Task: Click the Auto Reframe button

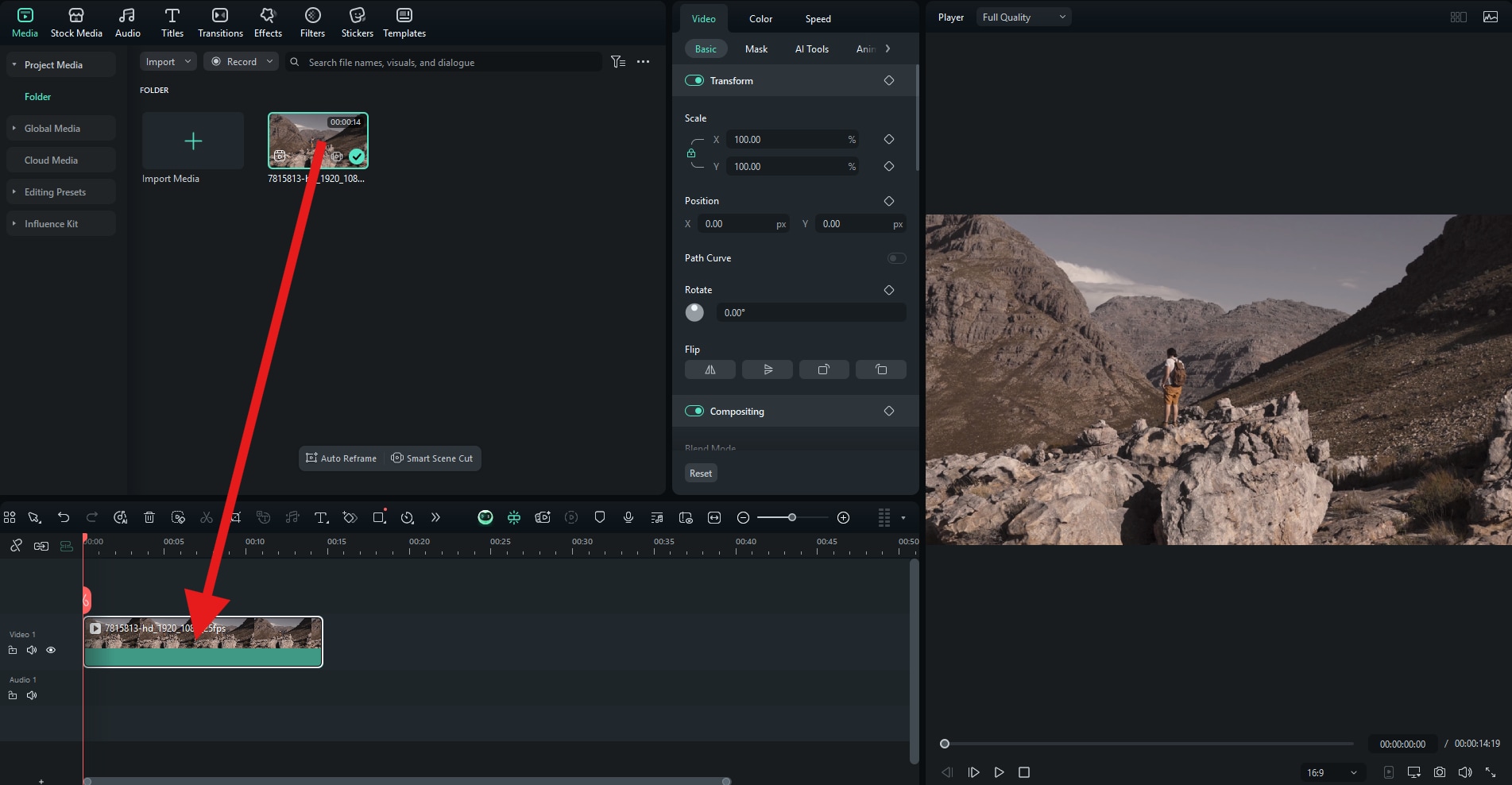Action: 342,458
